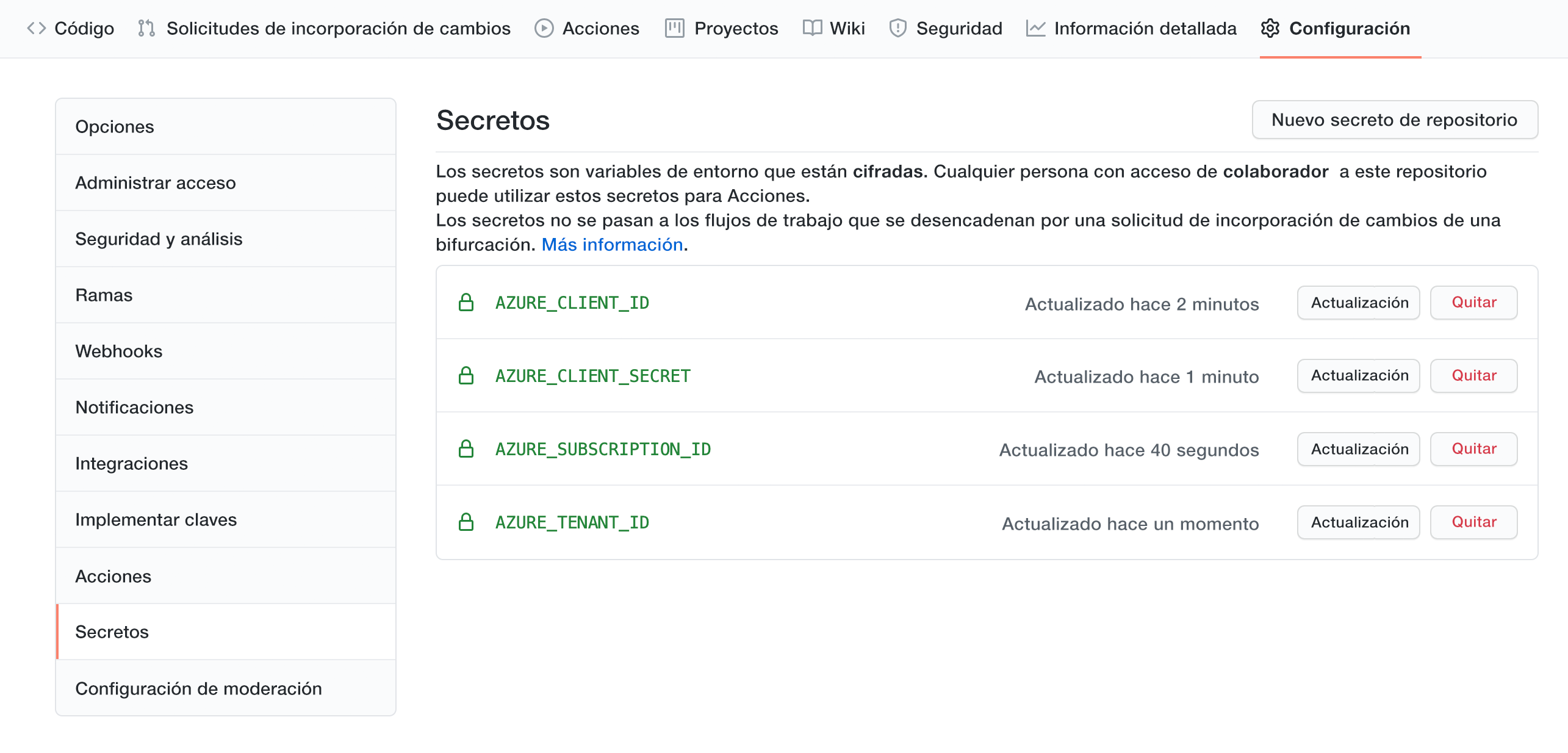Screen dimensions: 1568x753
Task: Click the Seguridad shield icon
Action: click(x=897, y=28)
